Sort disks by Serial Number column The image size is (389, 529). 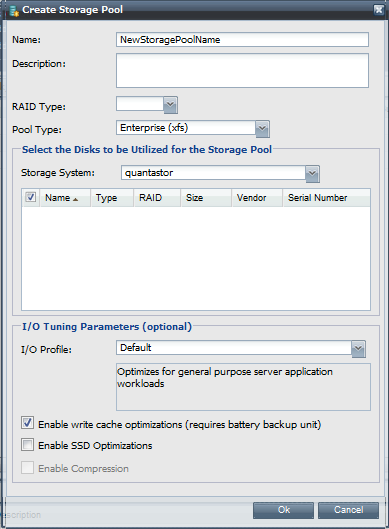pyautogui.click(x=327, y=198)
